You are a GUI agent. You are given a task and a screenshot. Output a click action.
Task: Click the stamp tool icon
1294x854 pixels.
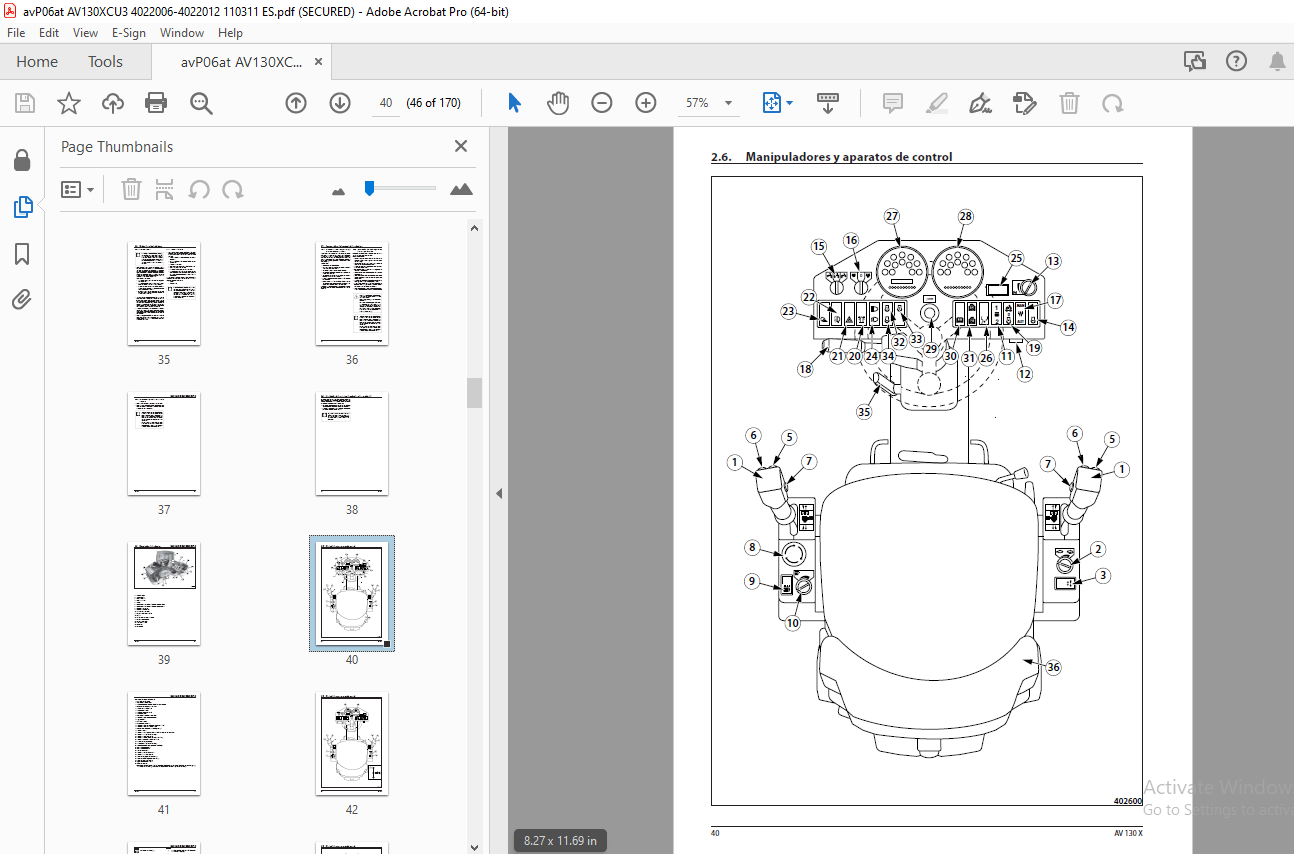point(1025,103)
